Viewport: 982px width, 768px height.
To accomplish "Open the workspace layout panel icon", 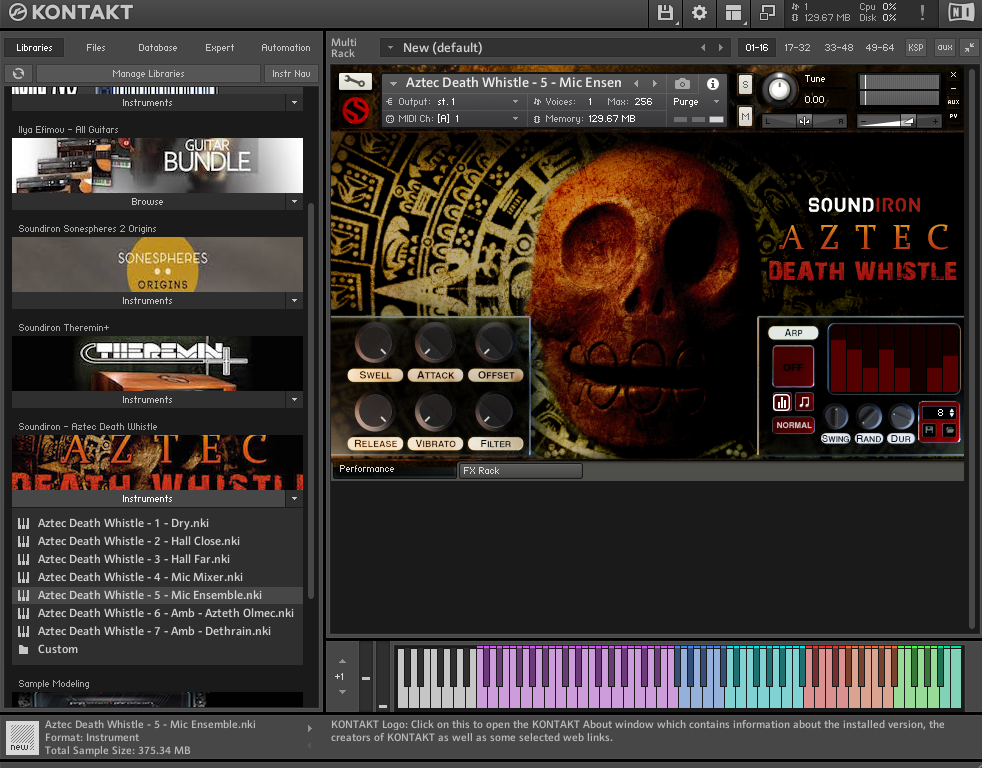I will [x=733, y=13].
